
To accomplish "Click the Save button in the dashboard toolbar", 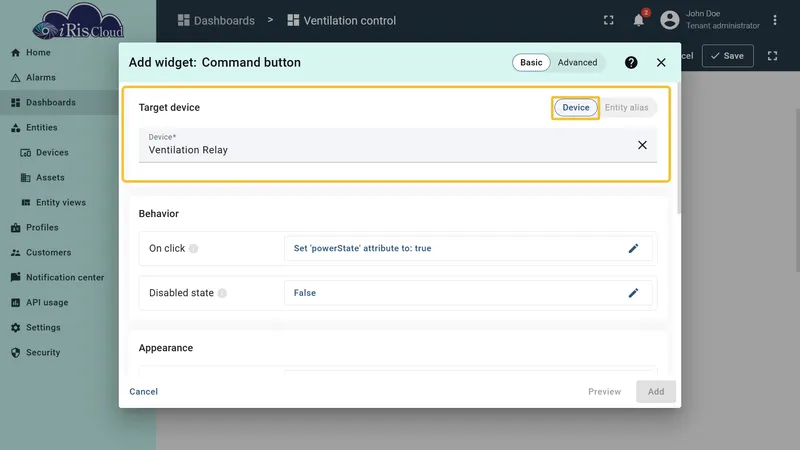I will click(x=728, y=56).
